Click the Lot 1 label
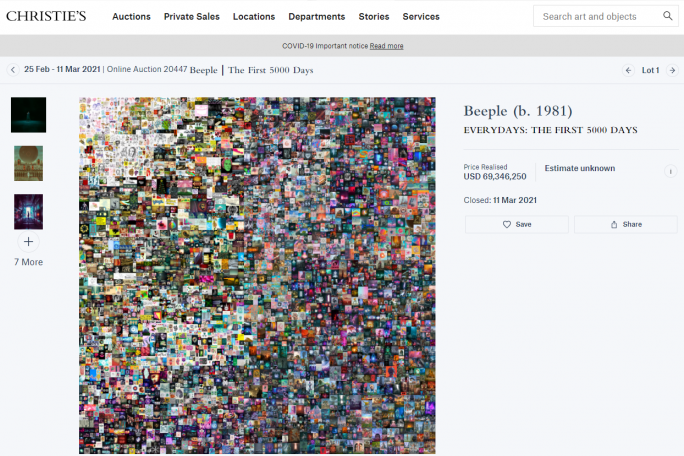 click(650, 70)
